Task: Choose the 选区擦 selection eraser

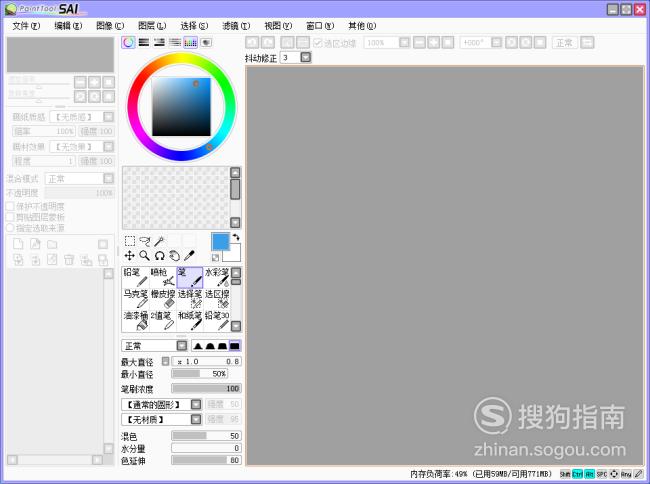Action: (217, 299)
